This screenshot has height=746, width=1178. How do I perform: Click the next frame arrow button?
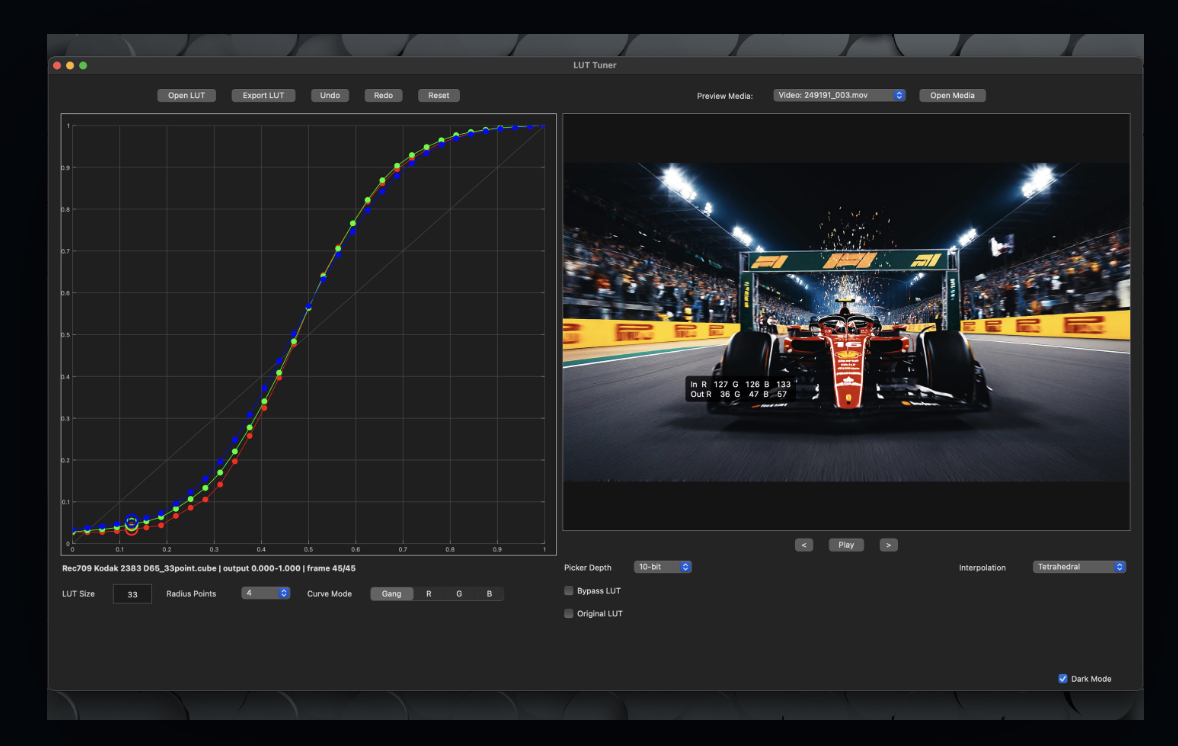tap(888, 545)
